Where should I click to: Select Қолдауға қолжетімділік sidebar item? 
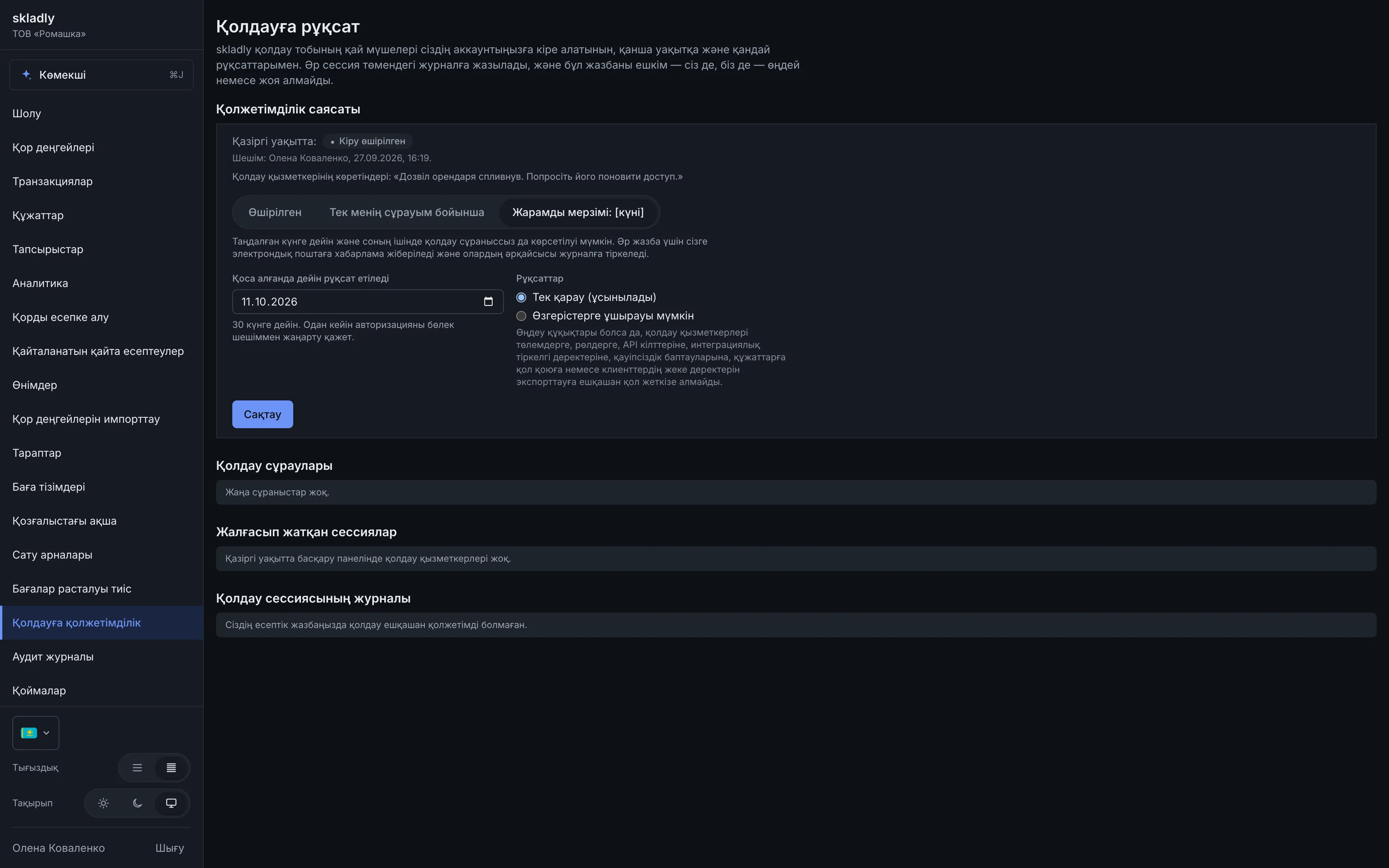pos(101,623)
